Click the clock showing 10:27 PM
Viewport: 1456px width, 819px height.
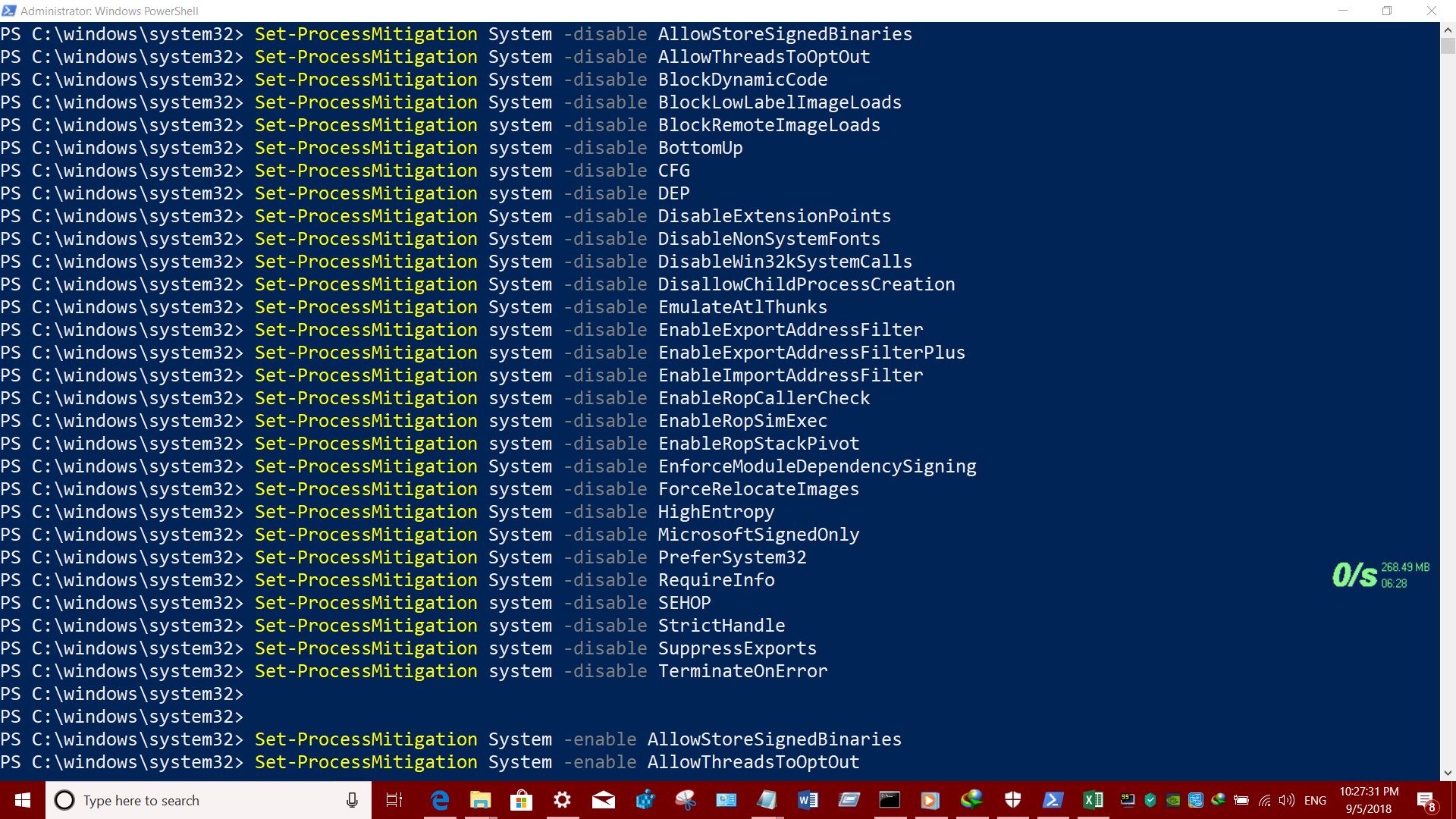(1375, 799)
